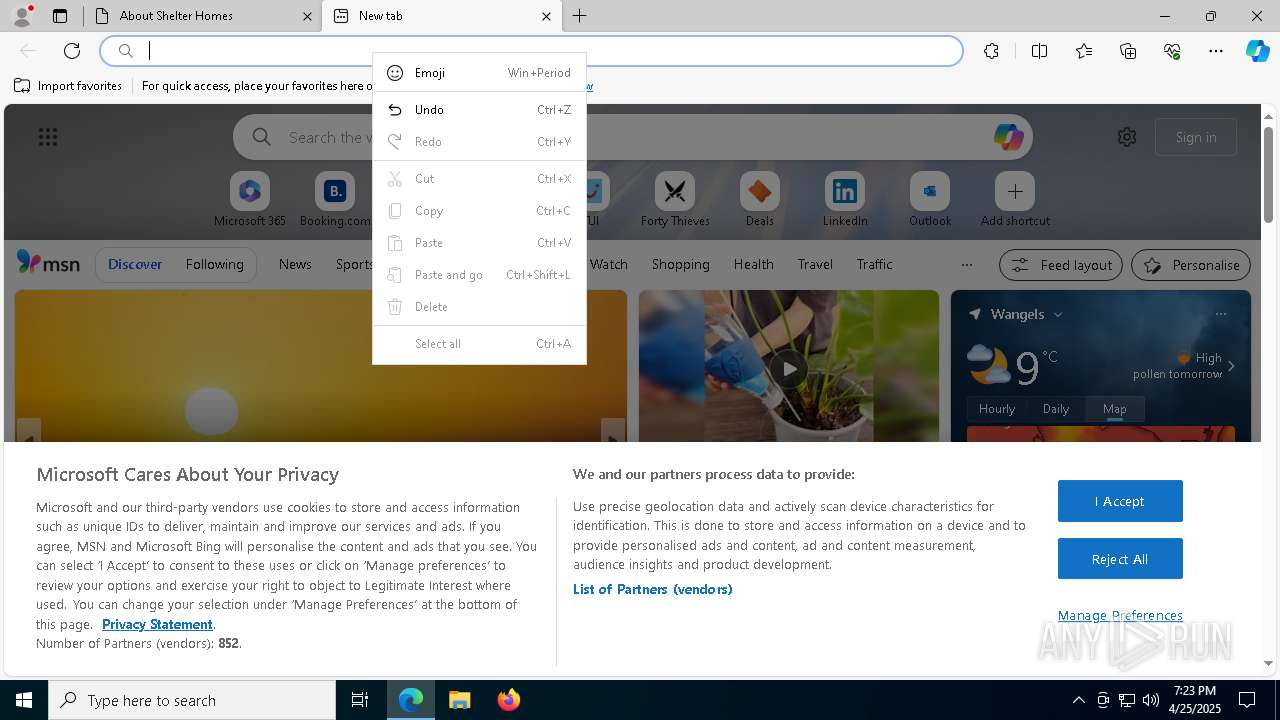
Task: Select the Discover feed tab
Action: coord(135,264)
